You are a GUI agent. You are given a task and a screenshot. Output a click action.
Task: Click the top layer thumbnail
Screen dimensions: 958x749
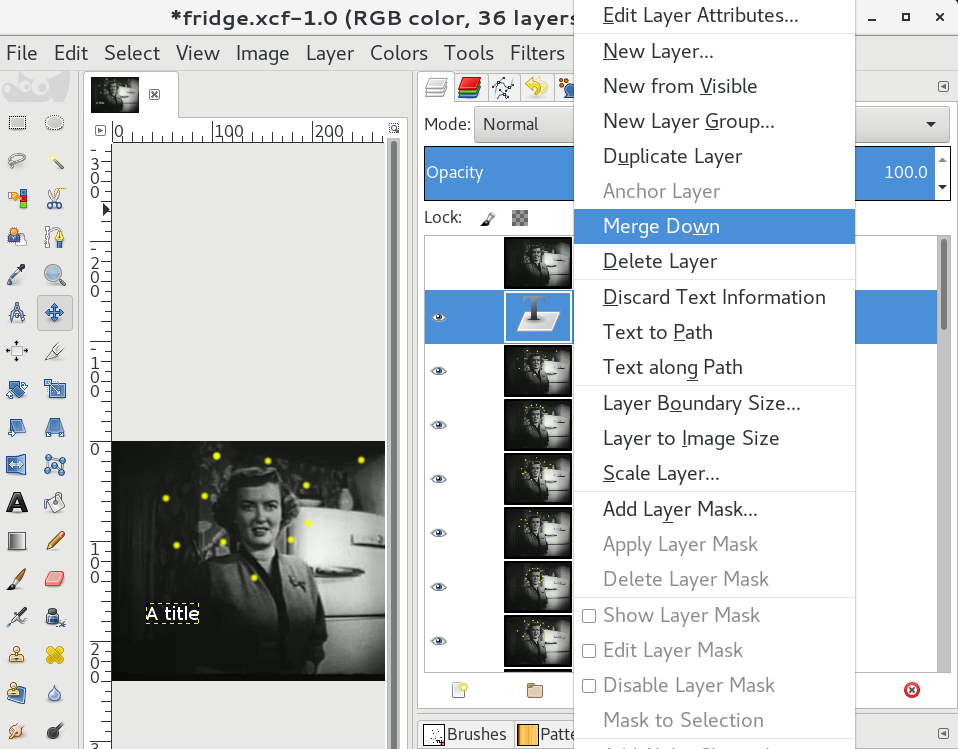point(538,263)
